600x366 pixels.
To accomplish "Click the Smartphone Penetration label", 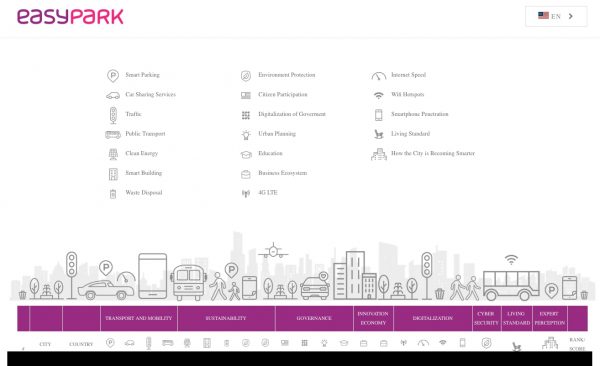I will pos(419,114).
